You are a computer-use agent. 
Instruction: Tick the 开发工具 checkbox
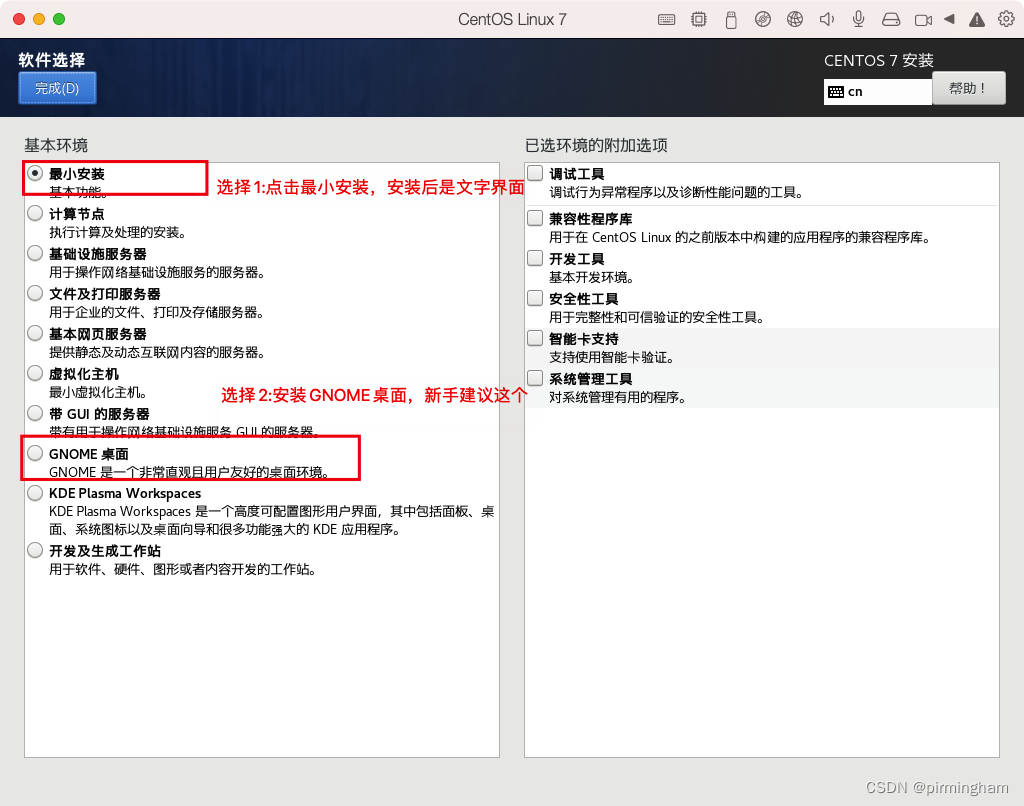(x=536, y=258)
